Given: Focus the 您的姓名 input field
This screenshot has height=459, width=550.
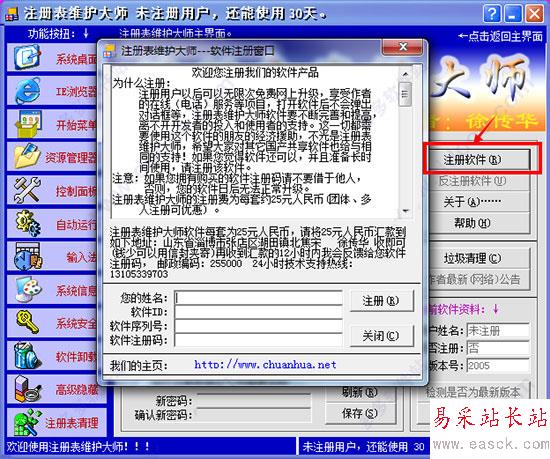Looking at the screenshot, I should (258, 298).
